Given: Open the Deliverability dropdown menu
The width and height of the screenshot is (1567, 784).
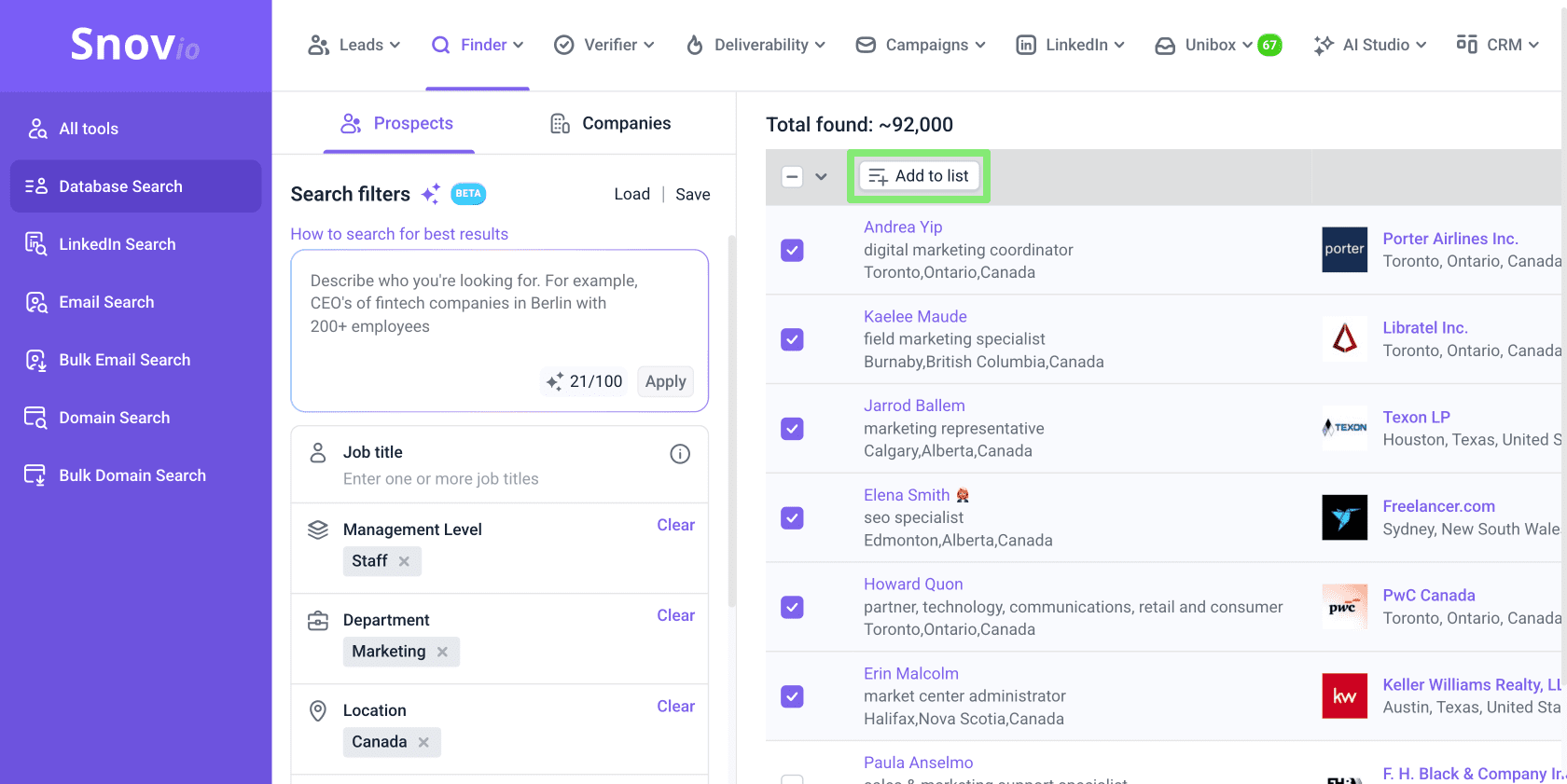Looking at the screenshot, I should (756, 45).
